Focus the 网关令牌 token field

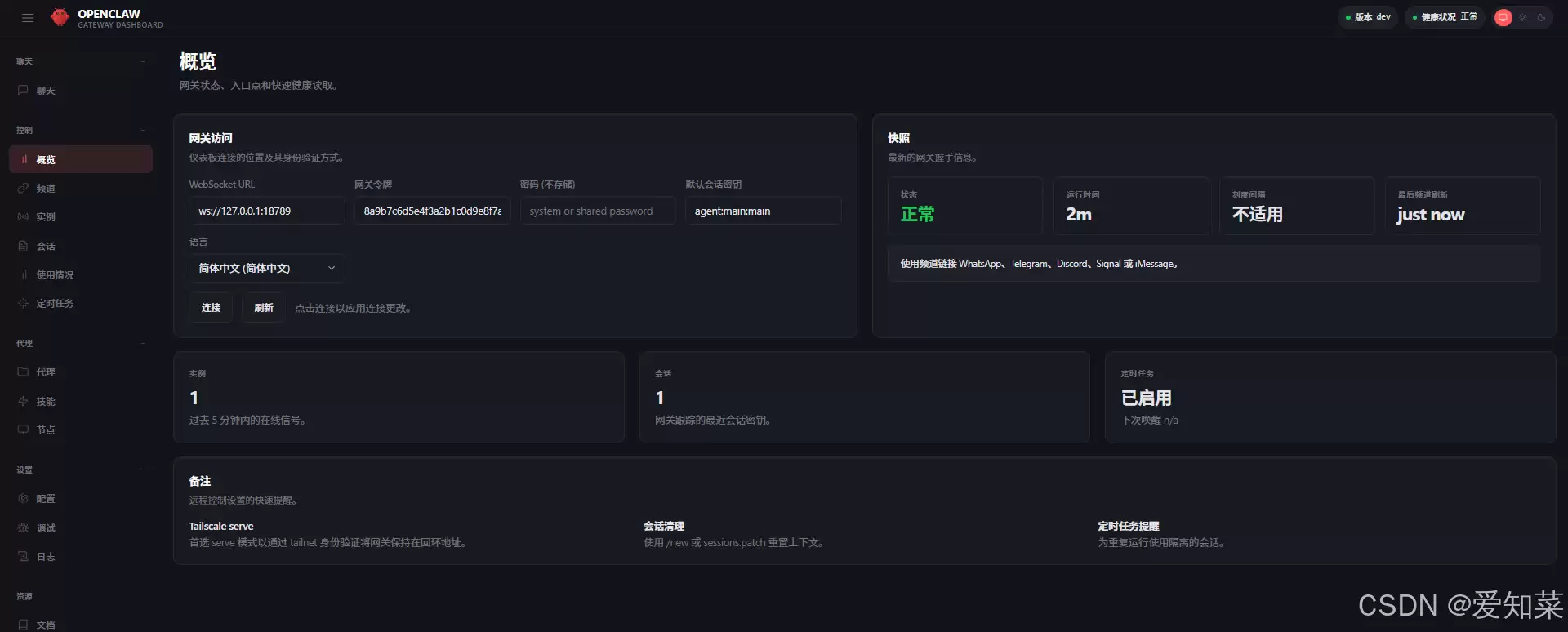click(x=432, y=211)
